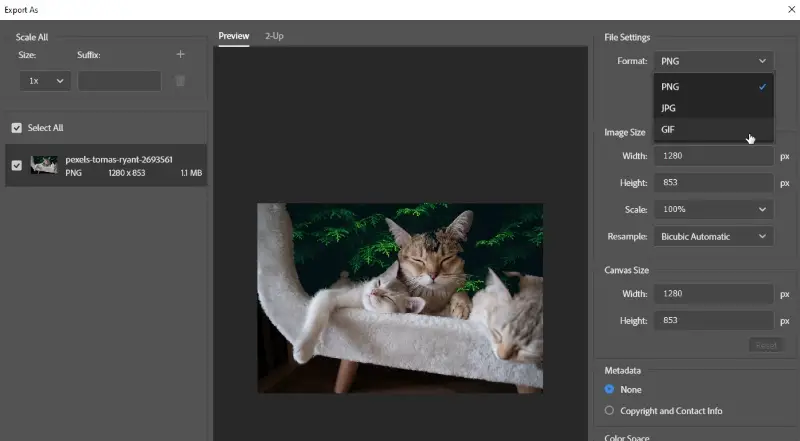Viewport: 800px width, 441px height.
Task: Uncheck the pexels-tomas-ryant-2693561 file checkbox
Action: (16, 166)
